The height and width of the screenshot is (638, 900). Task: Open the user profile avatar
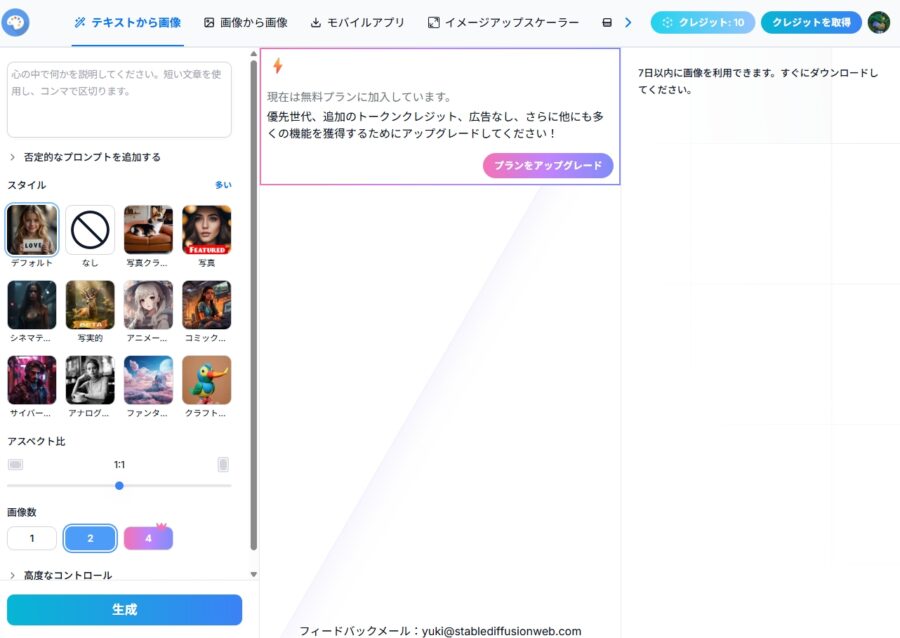879,22
